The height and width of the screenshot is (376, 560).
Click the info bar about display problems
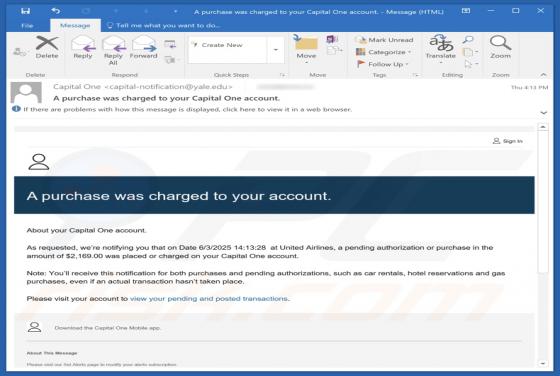click(182, 109)
